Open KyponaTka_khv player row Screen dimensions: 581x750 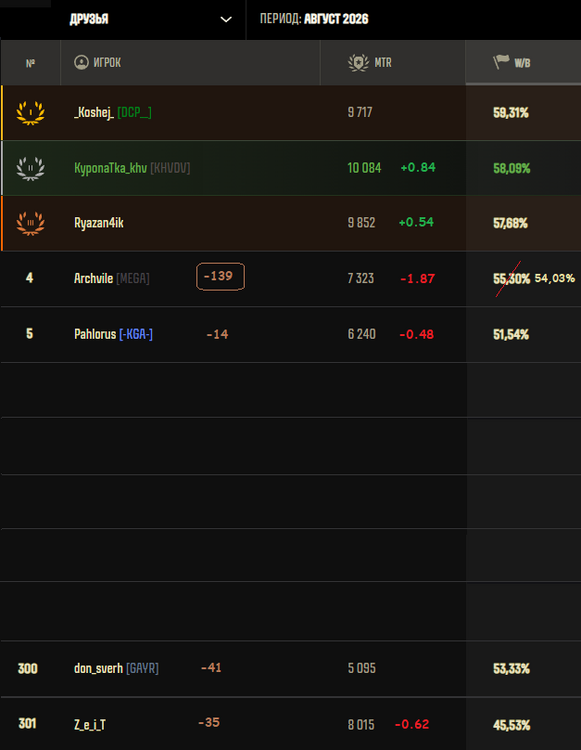[x=291, y=168]
